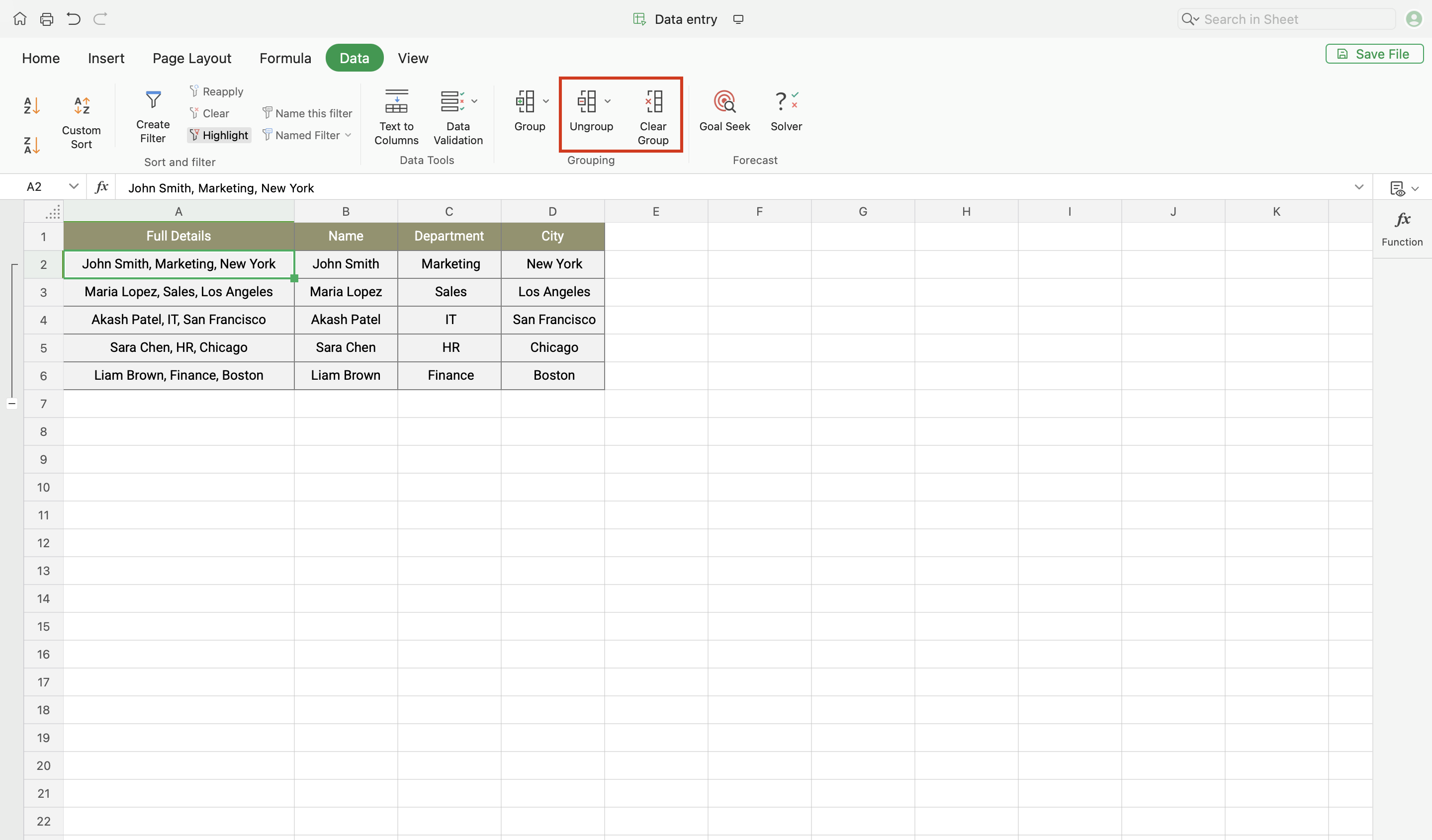Click the Sort A to Z ascending icon
This screenshot has width=1432, height=840.
tap(31, 106)
